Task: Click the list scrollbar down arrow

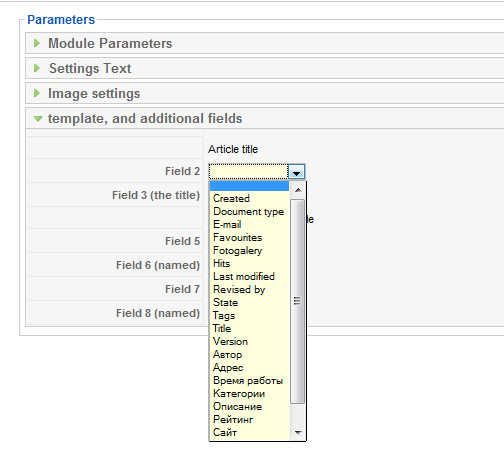Action: pyautogui.click(x=298, y=432)
